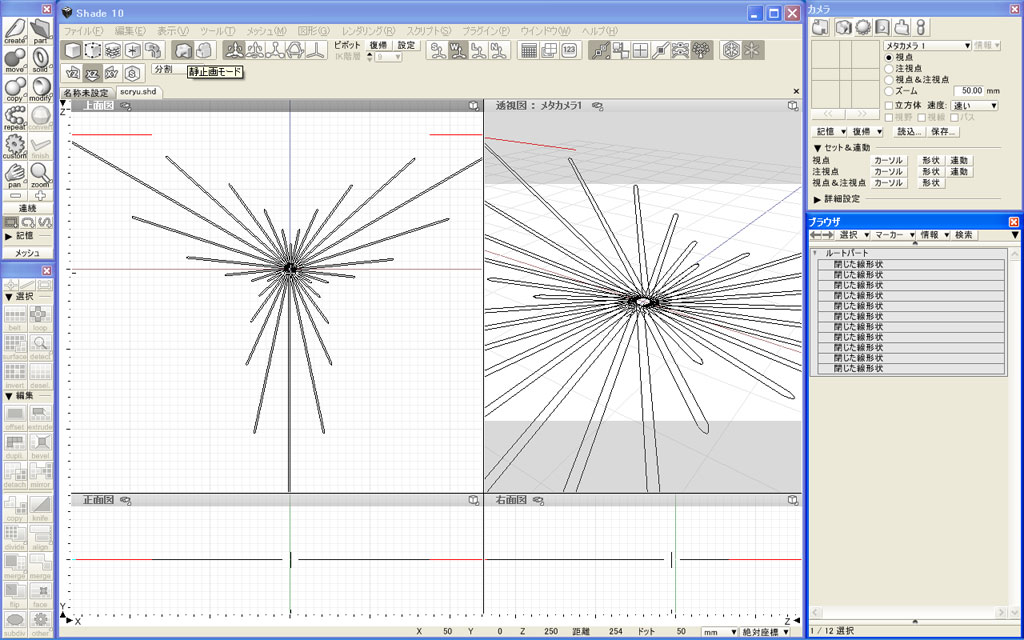Open the part tool in toolbox
The width and height of the screenshot is (1024, 640).
coord(40,31)
